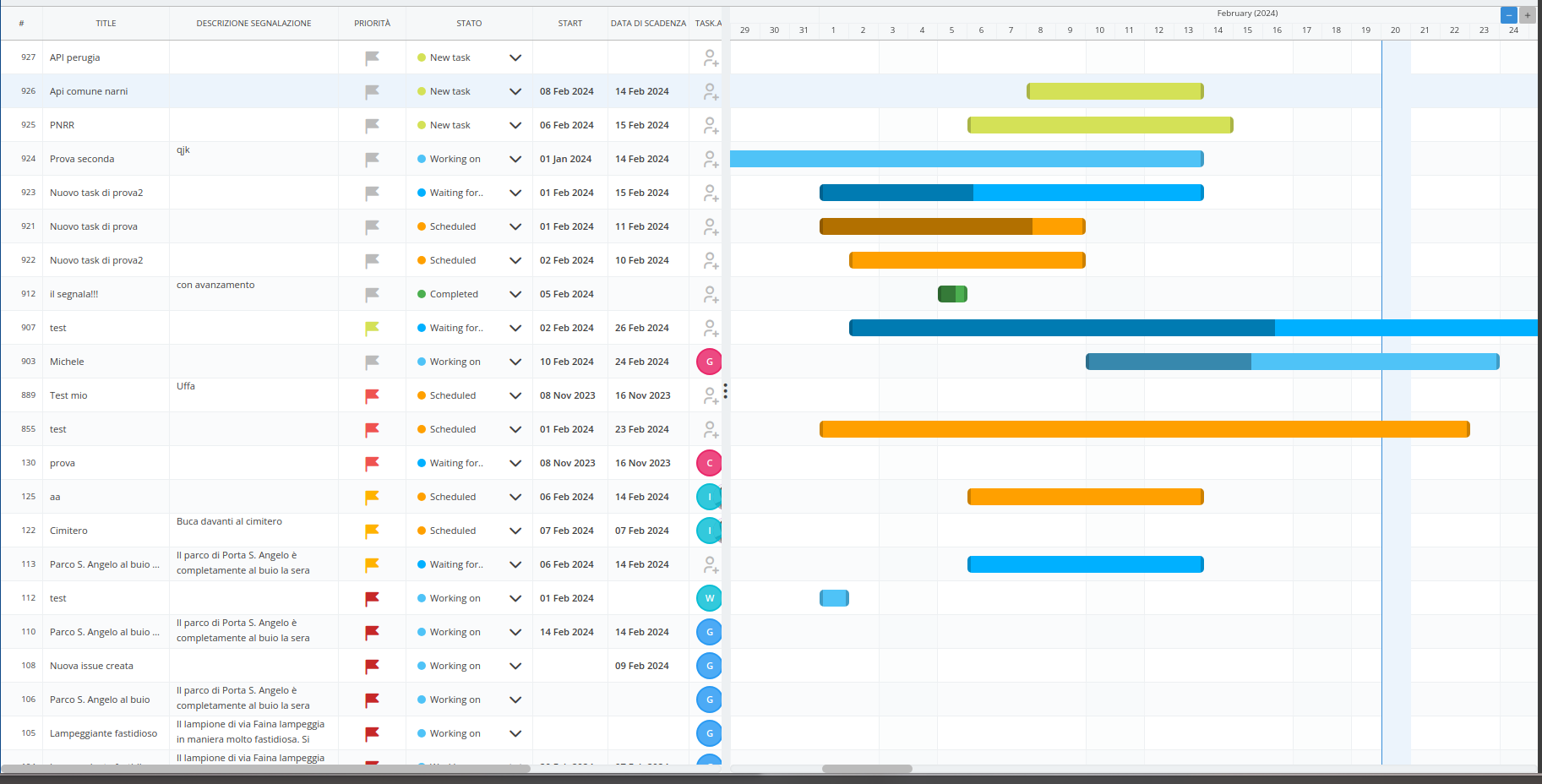Viewport: 1542px width, 784px height.
Task: Click the green flag on task 907
Action: pos(372,328)
